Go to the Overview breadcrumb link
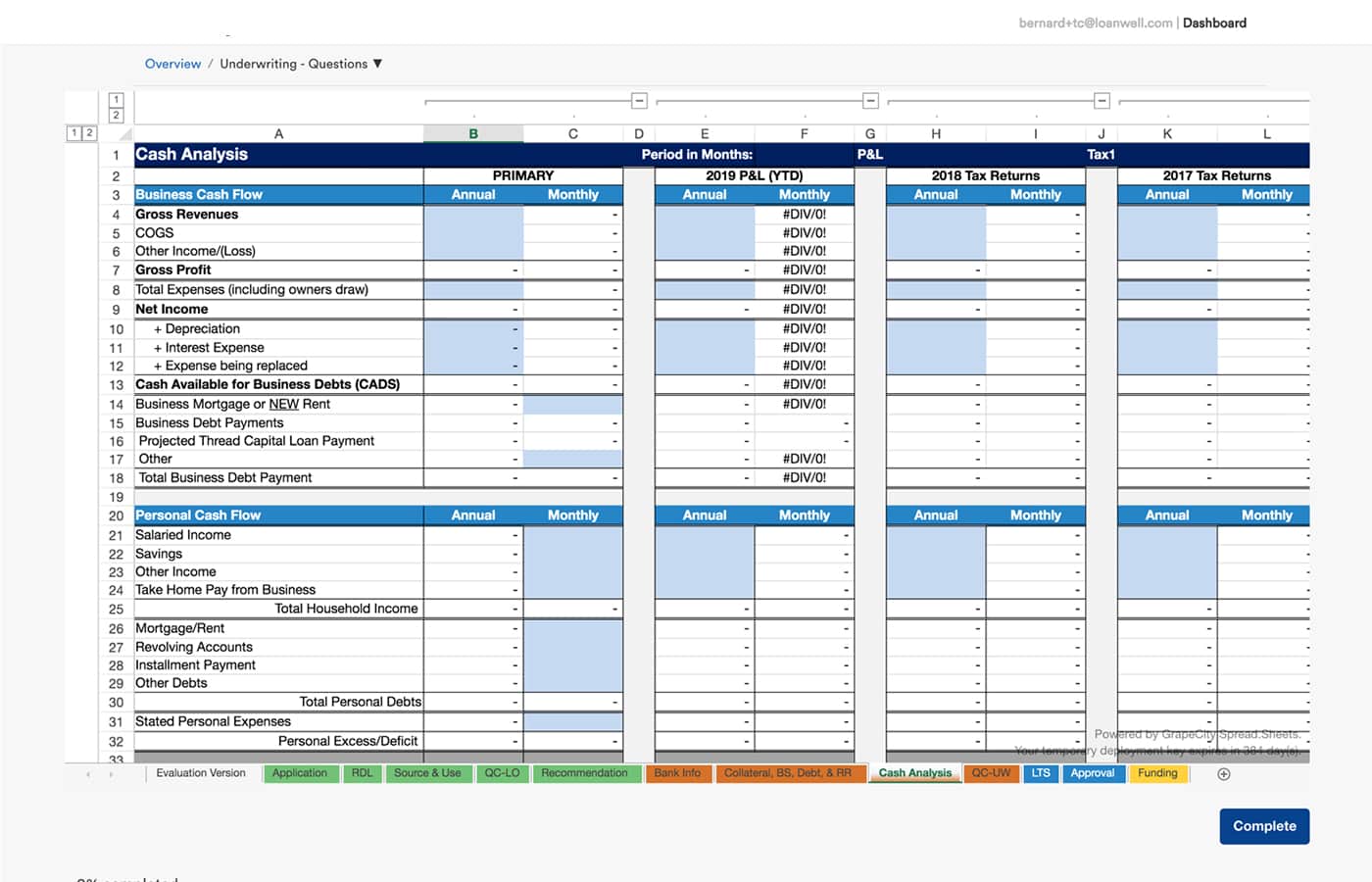 [x=172, y=64]
